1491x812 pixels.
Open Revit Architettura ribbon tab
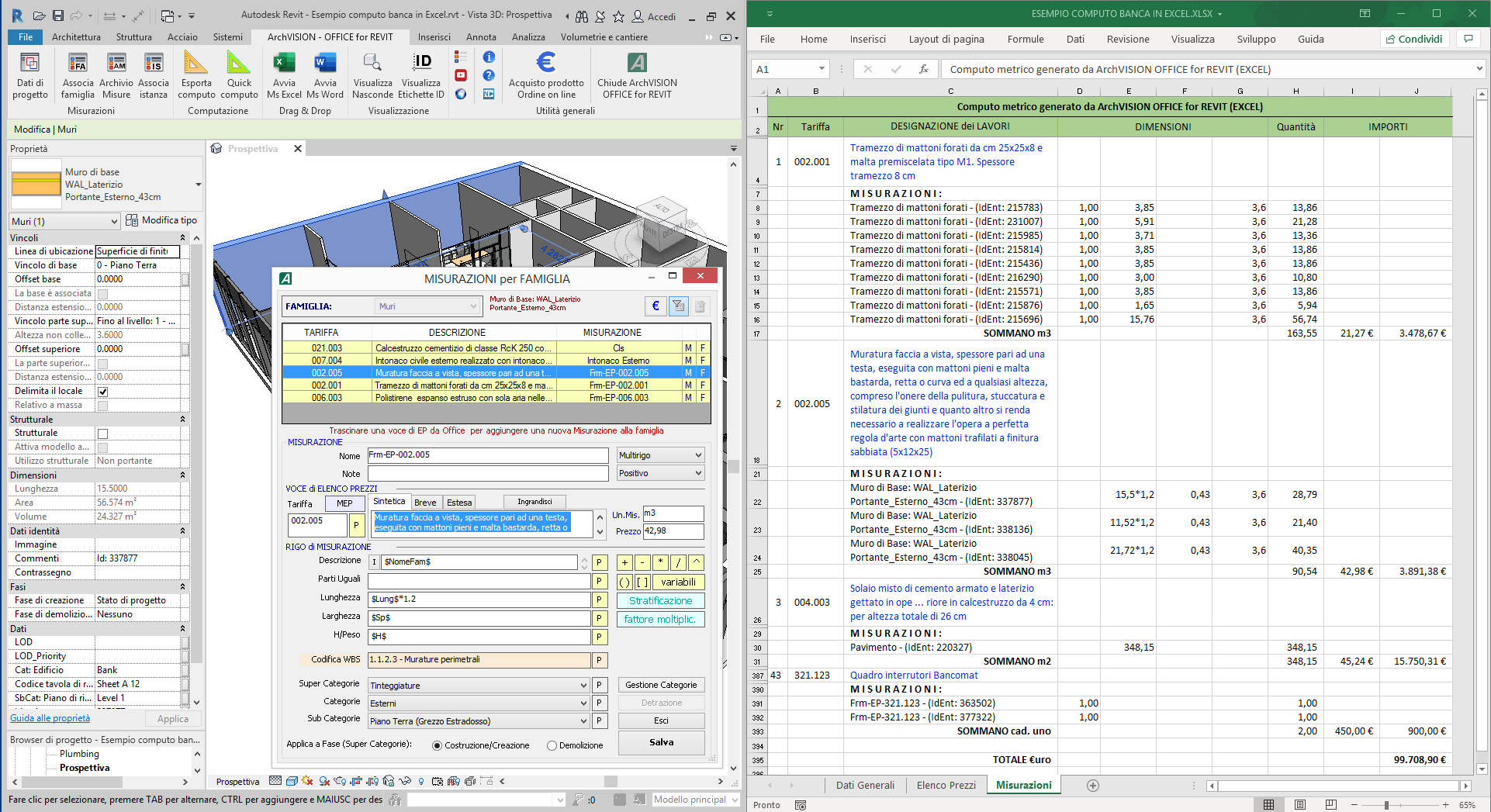click(76, 36)
